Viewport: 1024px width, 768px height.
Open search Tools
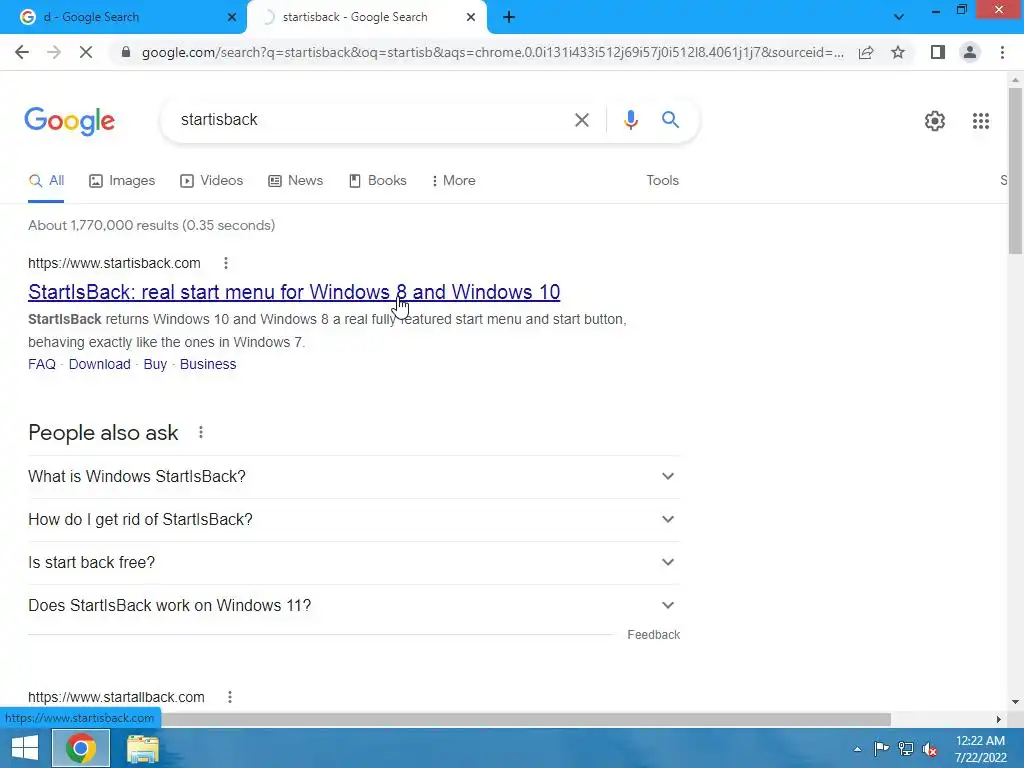click(662, 180)
